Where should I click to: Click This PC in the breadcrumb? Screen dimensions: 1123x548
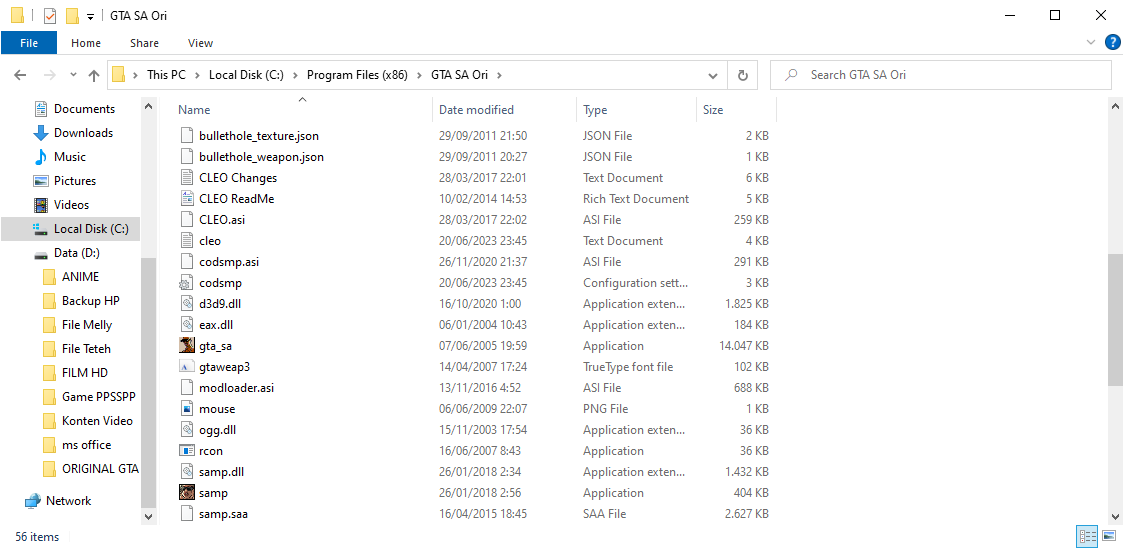[166, 74]
